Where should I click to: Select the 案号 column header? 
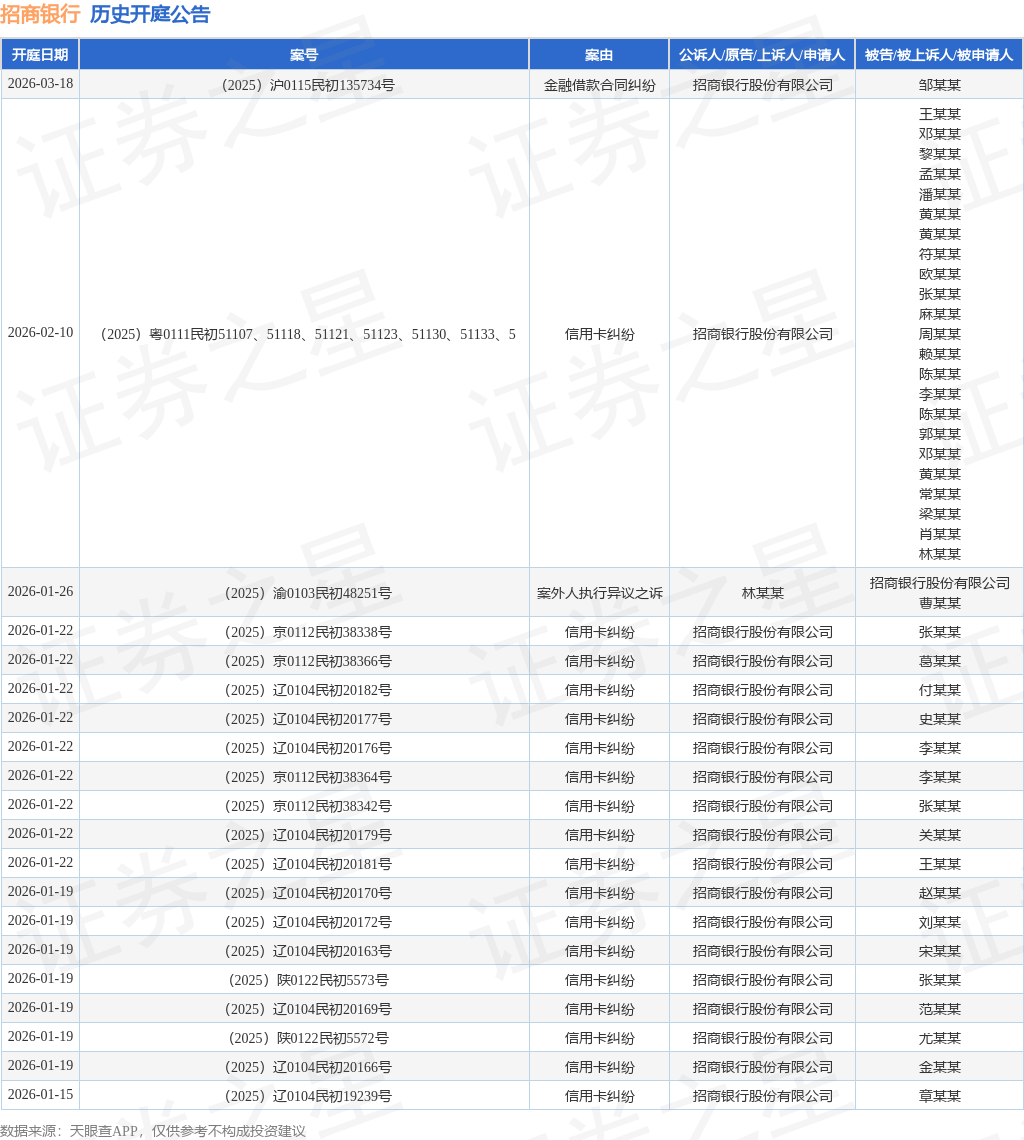coord(304,55)
